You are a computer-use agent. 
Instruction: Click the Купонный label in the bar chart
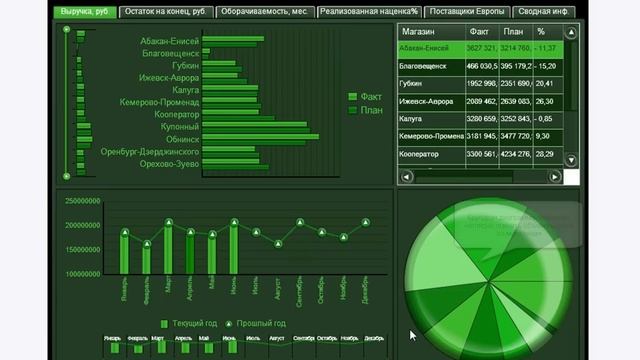180,127
